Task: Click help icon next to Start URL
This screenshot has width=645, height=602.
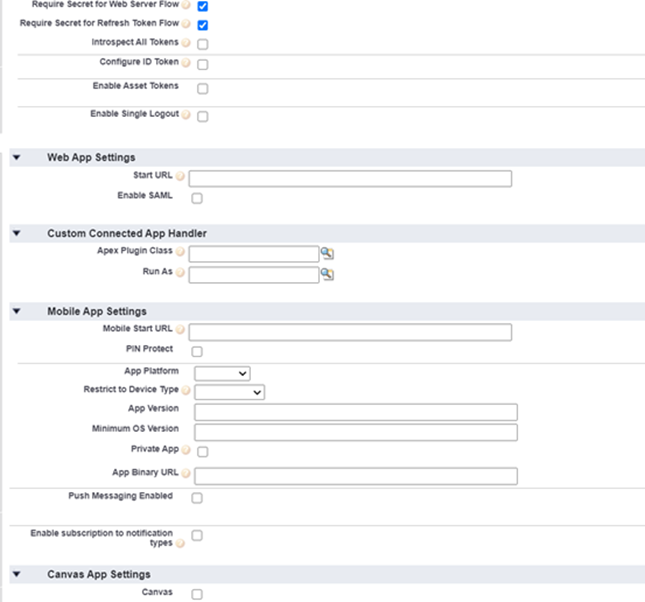Action: 181,178
